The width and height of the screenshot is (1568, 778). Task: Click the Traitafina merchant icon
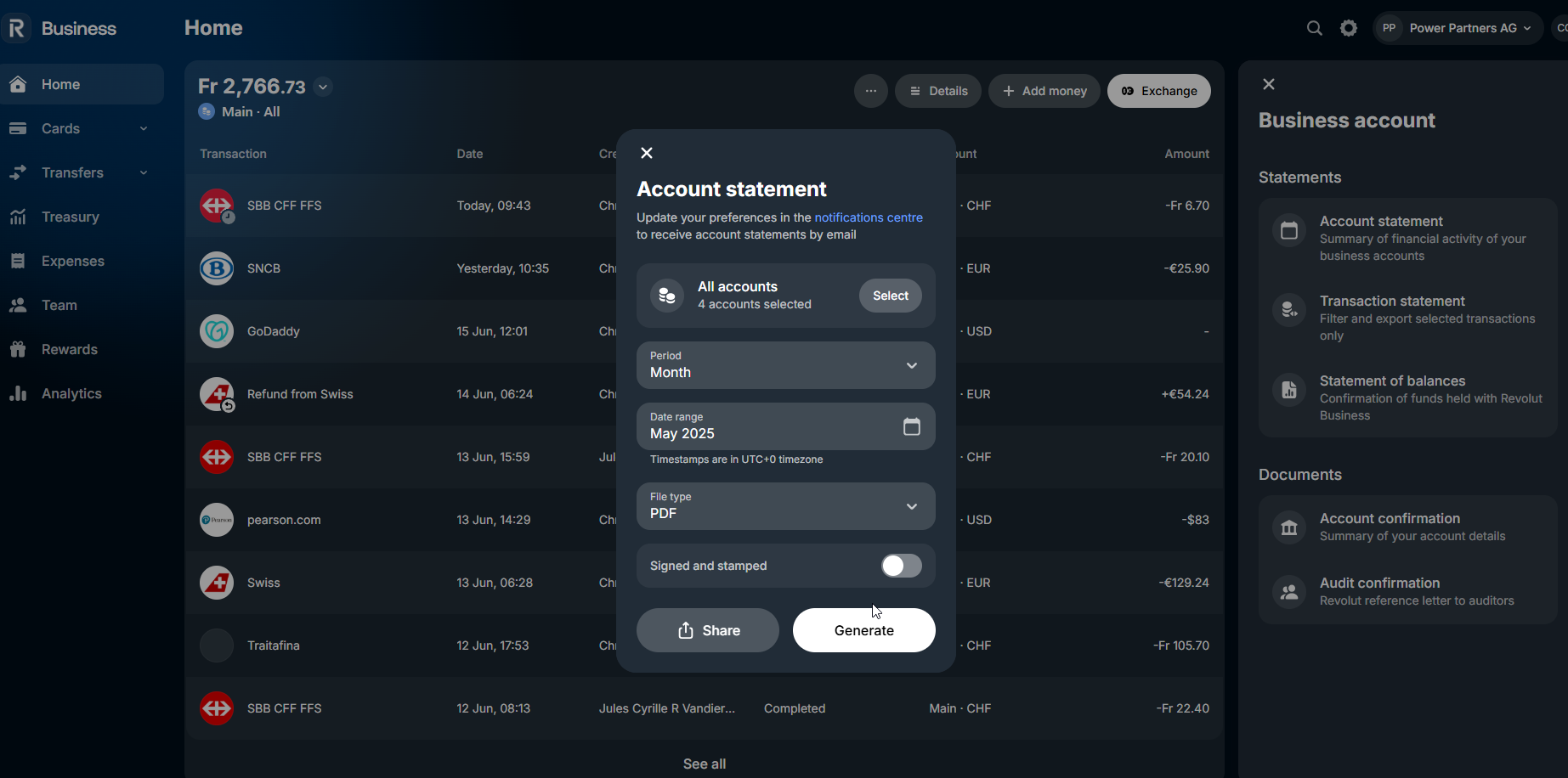(217, 646)
